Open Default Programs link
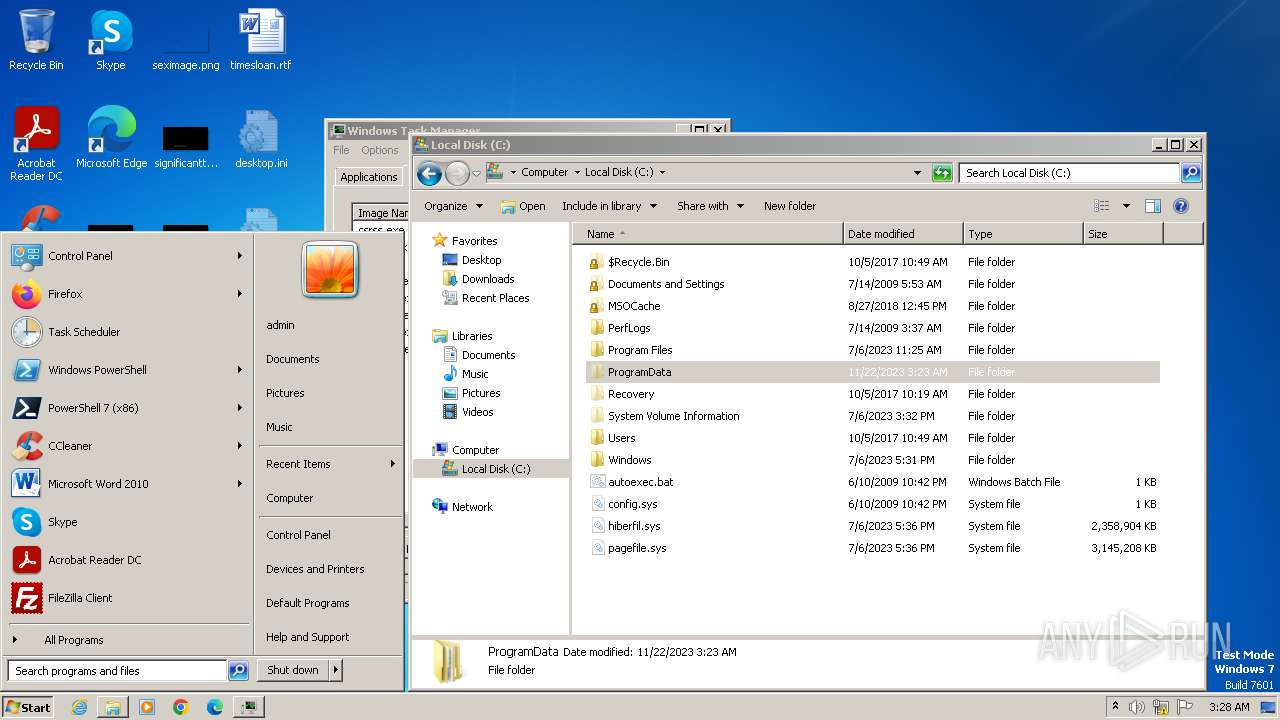The width and height of the screenshot is (1280, 720). 307,603
